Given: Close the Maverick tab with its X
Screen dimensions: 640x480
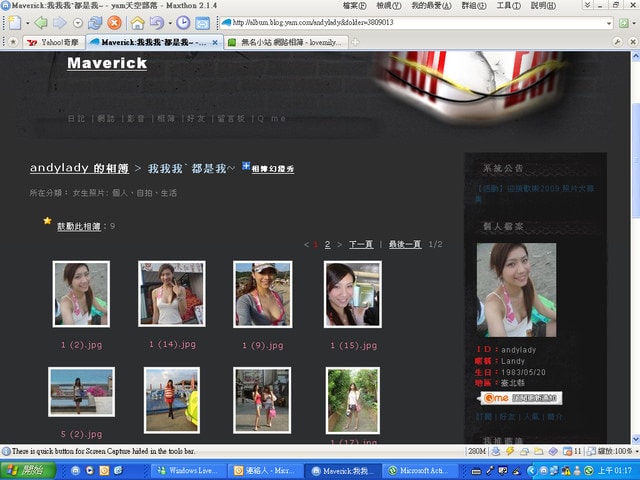Looking at the screenshot, I should pyautogui.click(x=215, y=42).
